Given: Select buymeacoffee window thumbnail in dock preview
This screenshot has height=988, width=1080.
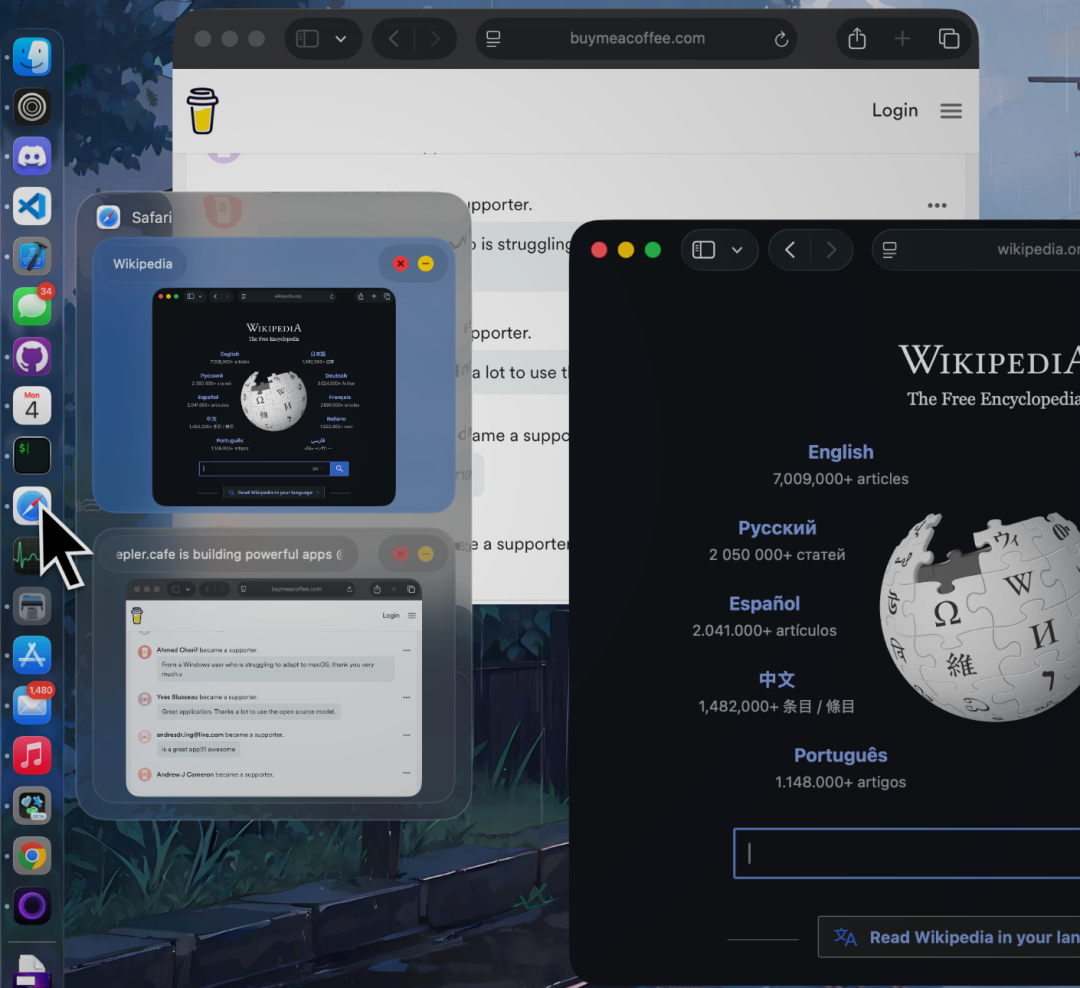Looking at the screenshot, I should (x=274, y=688).
